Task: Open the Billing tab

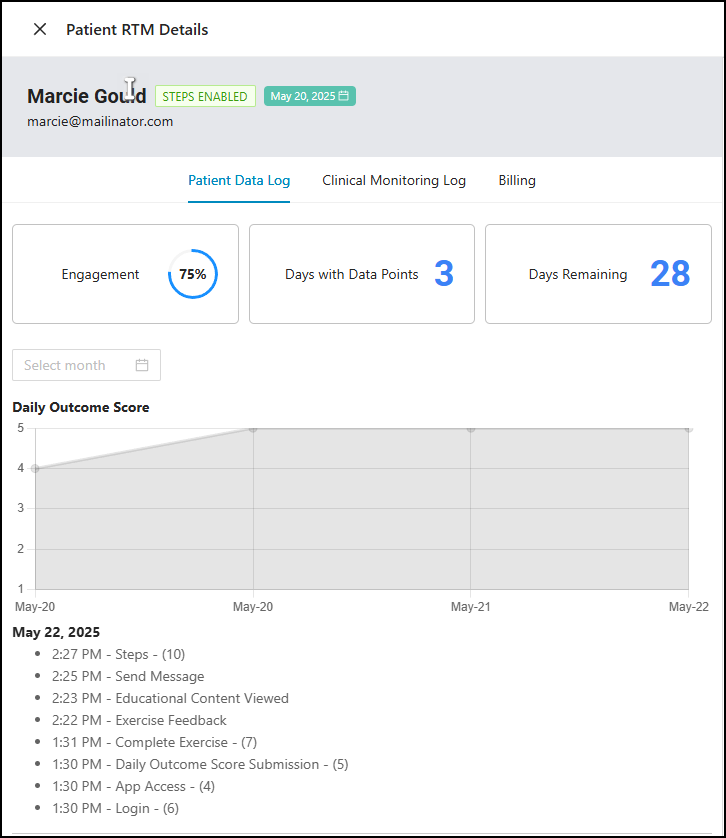Action: (x=517, y=181)
